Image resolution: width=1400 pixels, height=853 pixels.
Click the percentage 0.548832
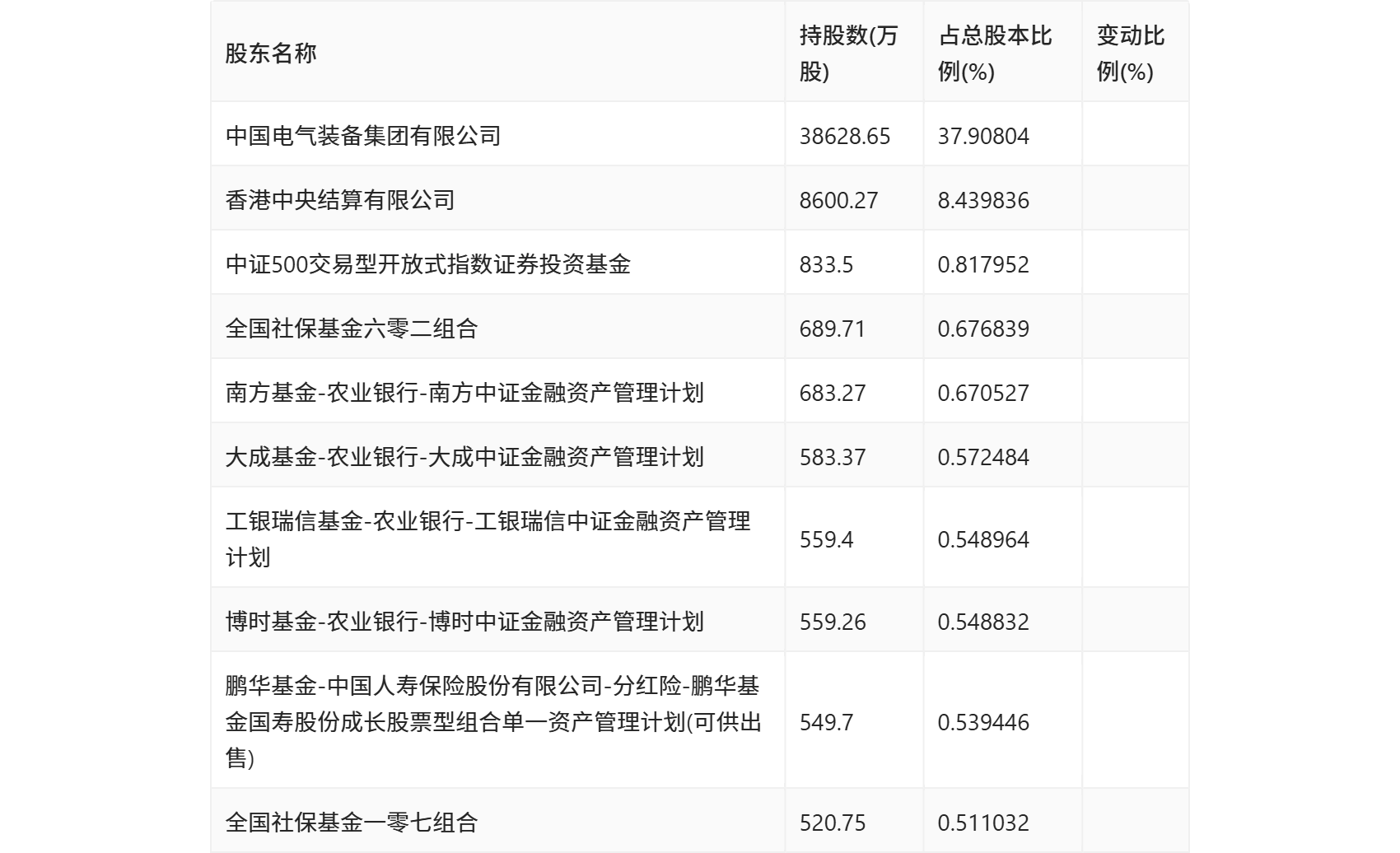(x=983, y=622)
